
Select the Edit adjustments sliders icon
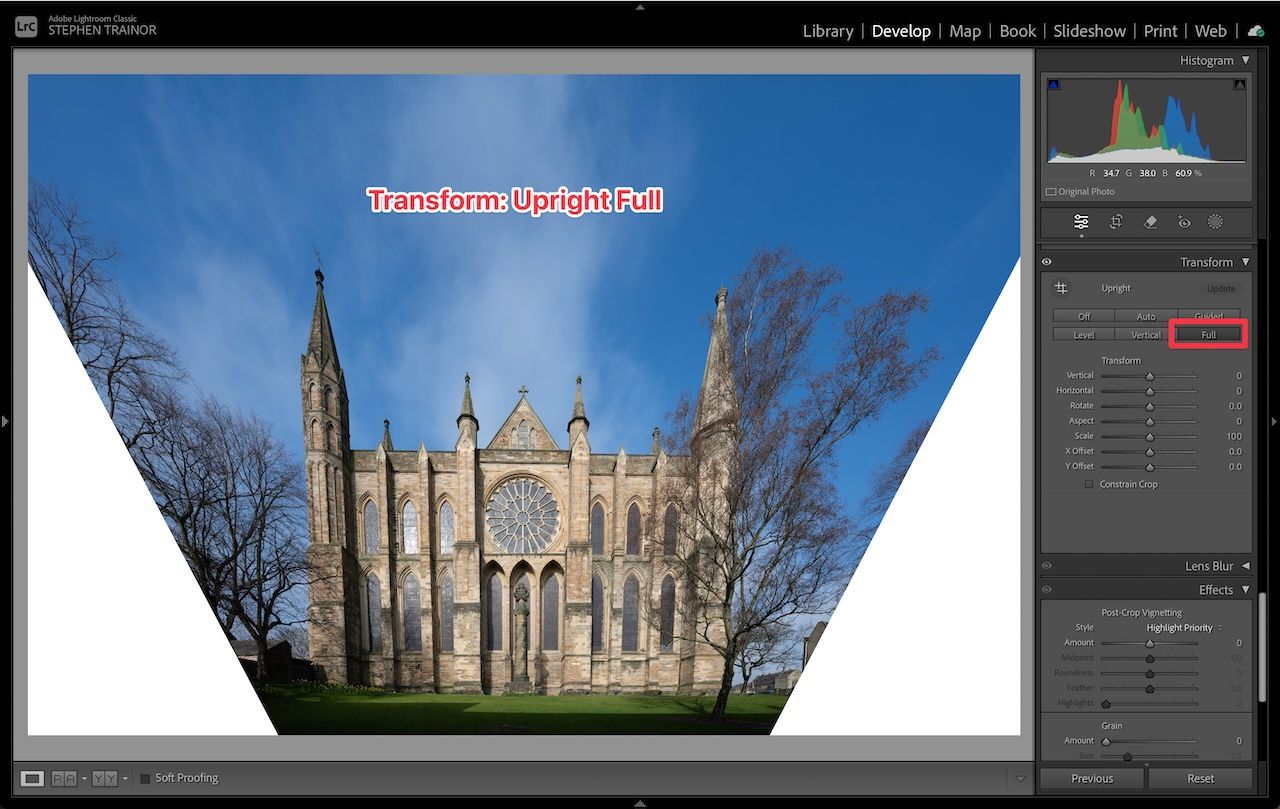[x=1080, y=222]
